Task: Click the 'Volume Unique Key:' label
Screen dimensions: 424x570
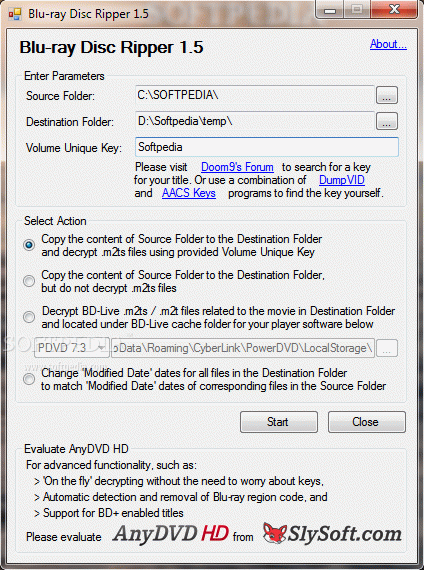Action: coord(74,148)
